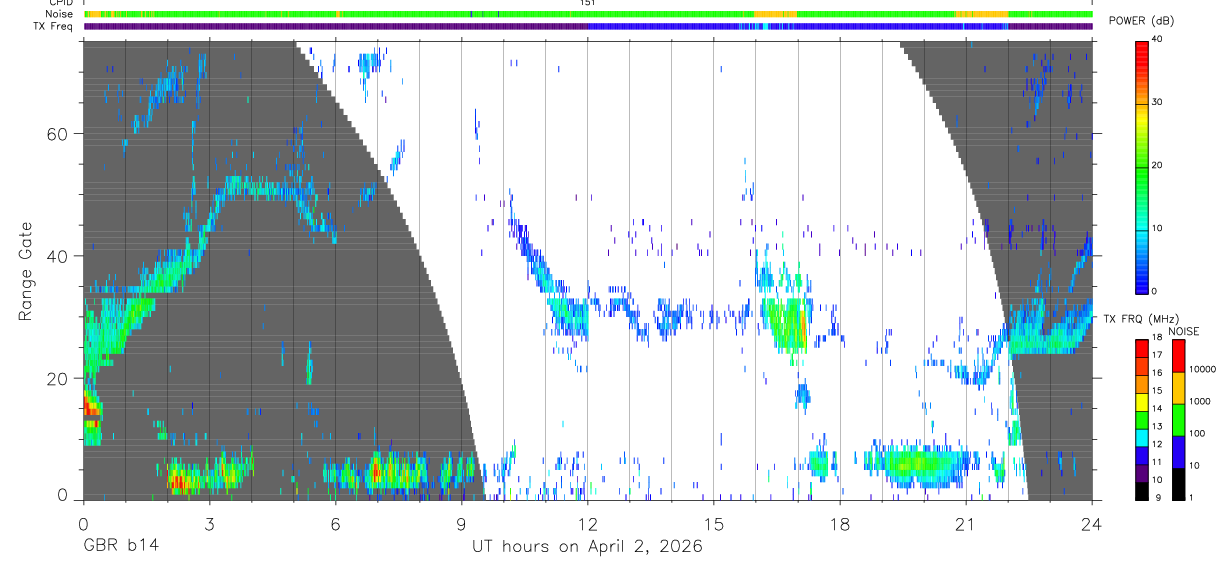Click the 'UT hours on April 2, 2026' label
Image resolution: width=1228 pixels, height=567 pixels.
coord(588,547)
